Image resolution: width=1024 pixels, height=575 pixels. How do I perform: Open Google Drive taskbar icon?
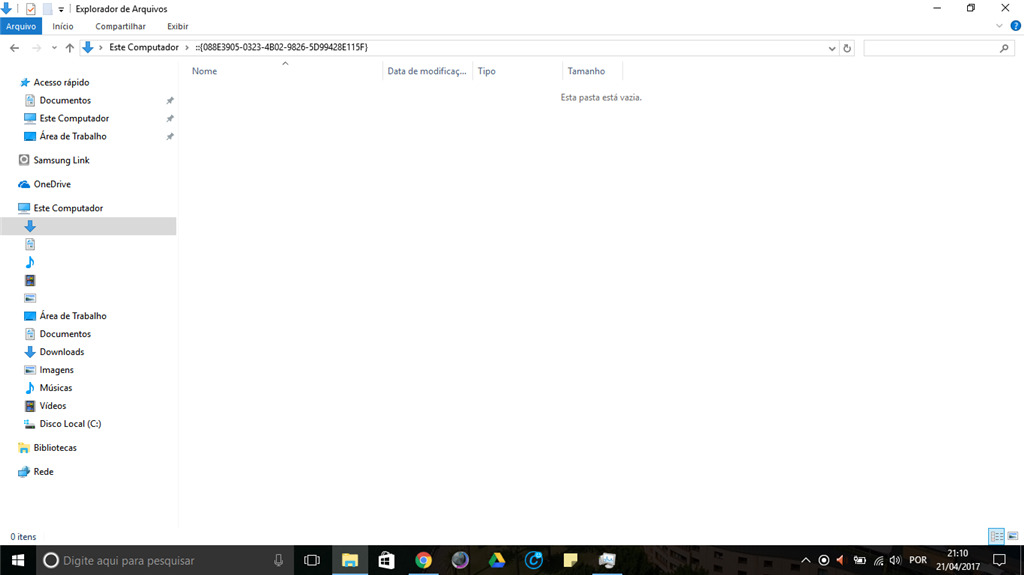point(497,560)
